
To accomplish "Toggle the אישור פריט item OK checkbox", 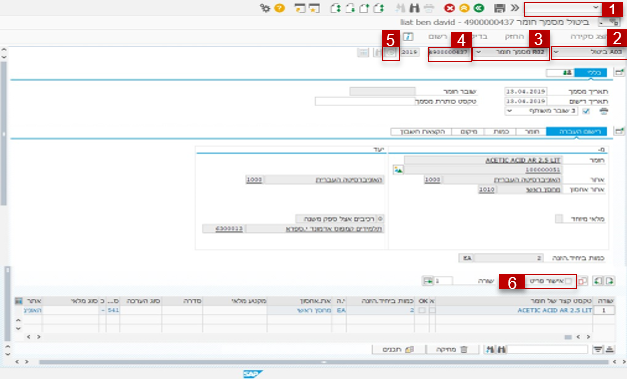I will pos(568,281).
